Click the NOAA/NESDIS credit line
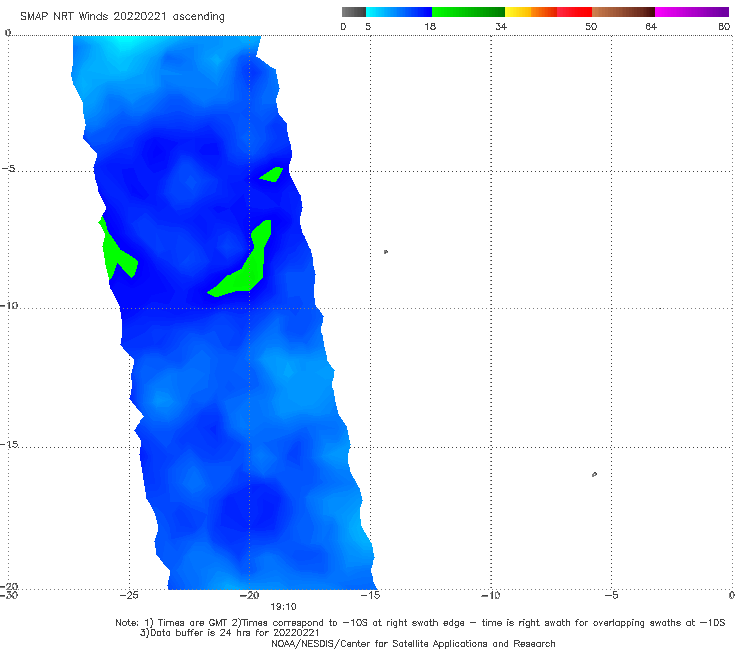Image resolution: width=740 pixels, height=650 pixels. (x=413, y=644)
